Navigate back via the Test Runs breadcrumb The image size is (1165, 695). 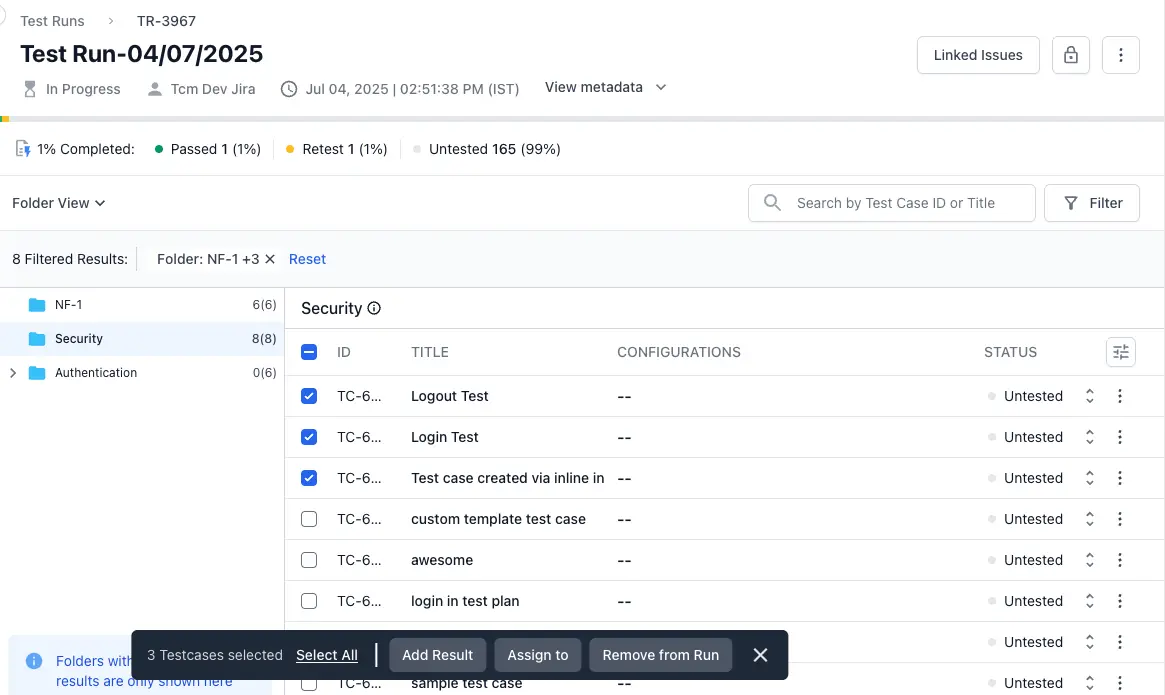(x=52, y=20)
